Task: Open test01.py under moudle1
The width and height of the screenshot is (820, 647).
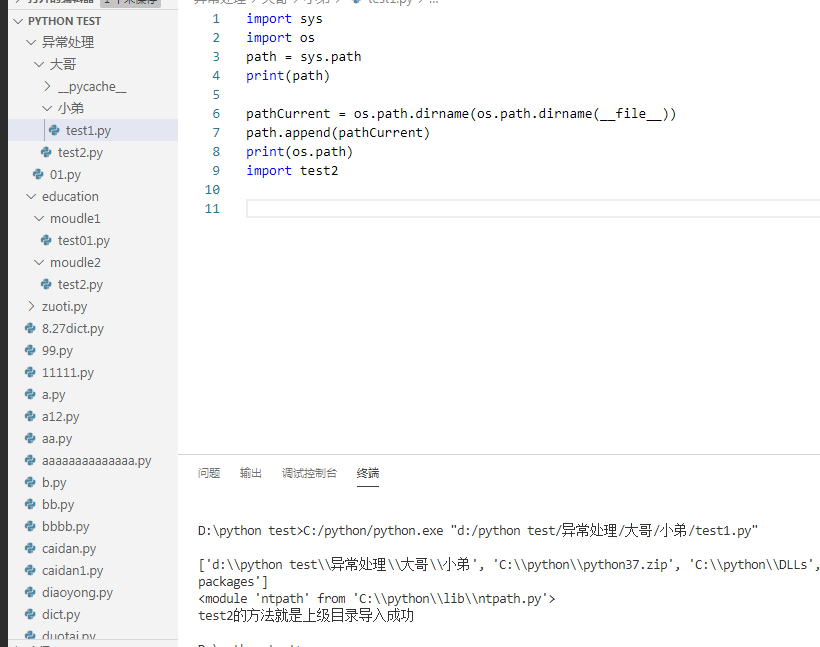Action: point(84,241)
